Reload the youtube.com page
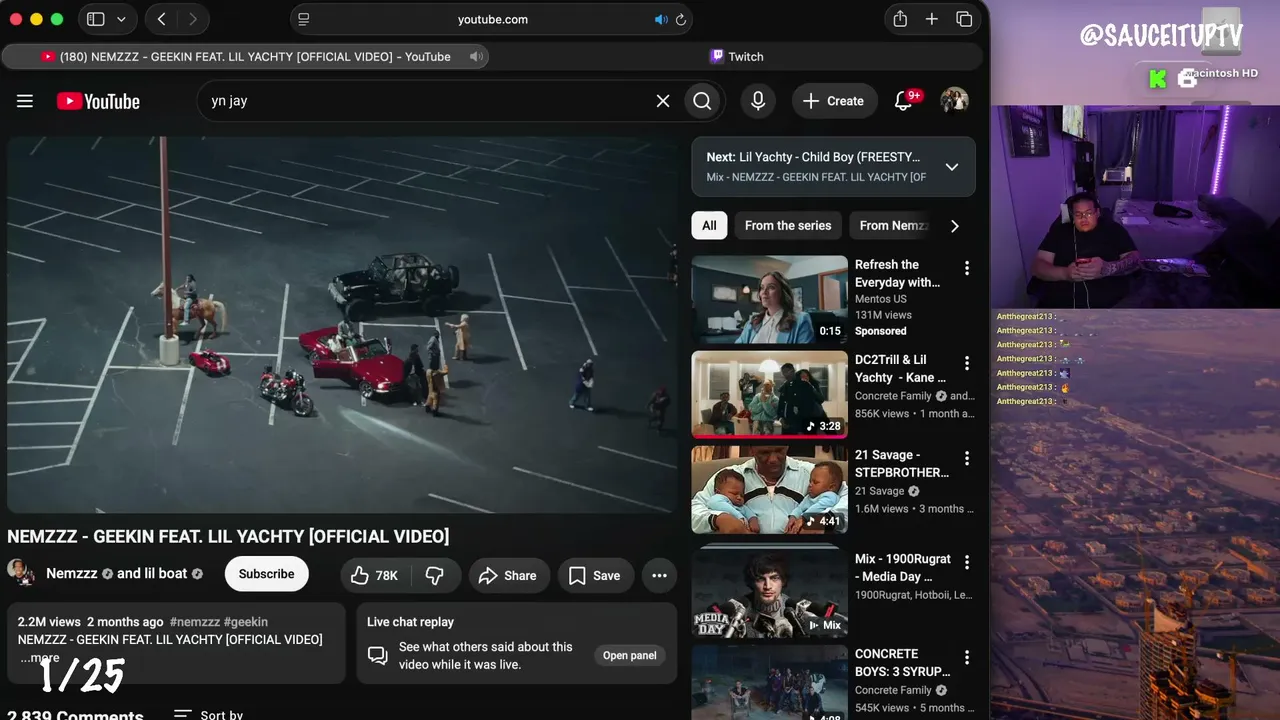This screenshot has height=720, width=1280. [681, 19]
